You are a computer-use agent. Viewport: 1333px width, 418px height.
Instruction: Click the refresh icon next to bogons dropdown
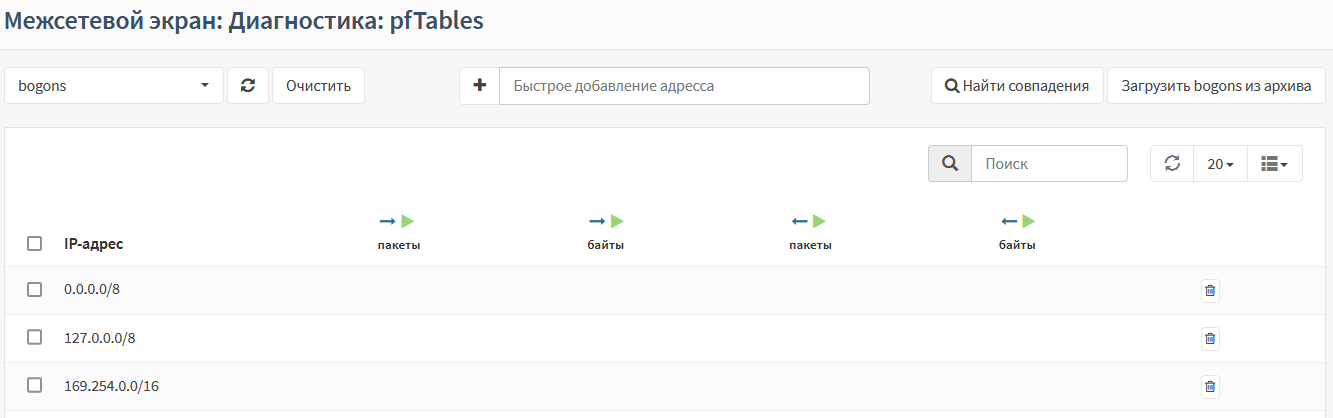point(248,86)
